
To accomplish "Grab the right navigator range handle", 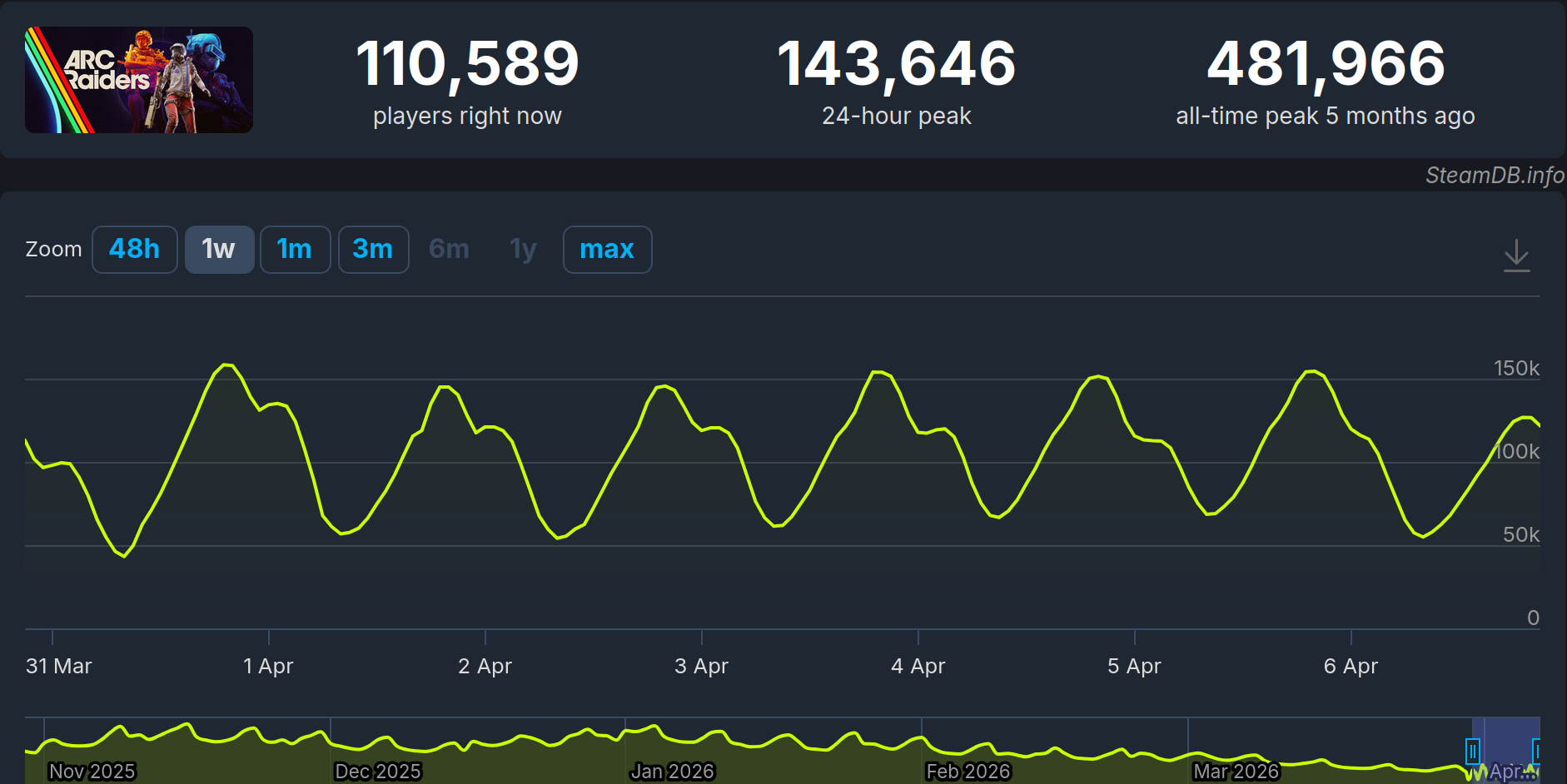I will click(x=1536, y=752).
